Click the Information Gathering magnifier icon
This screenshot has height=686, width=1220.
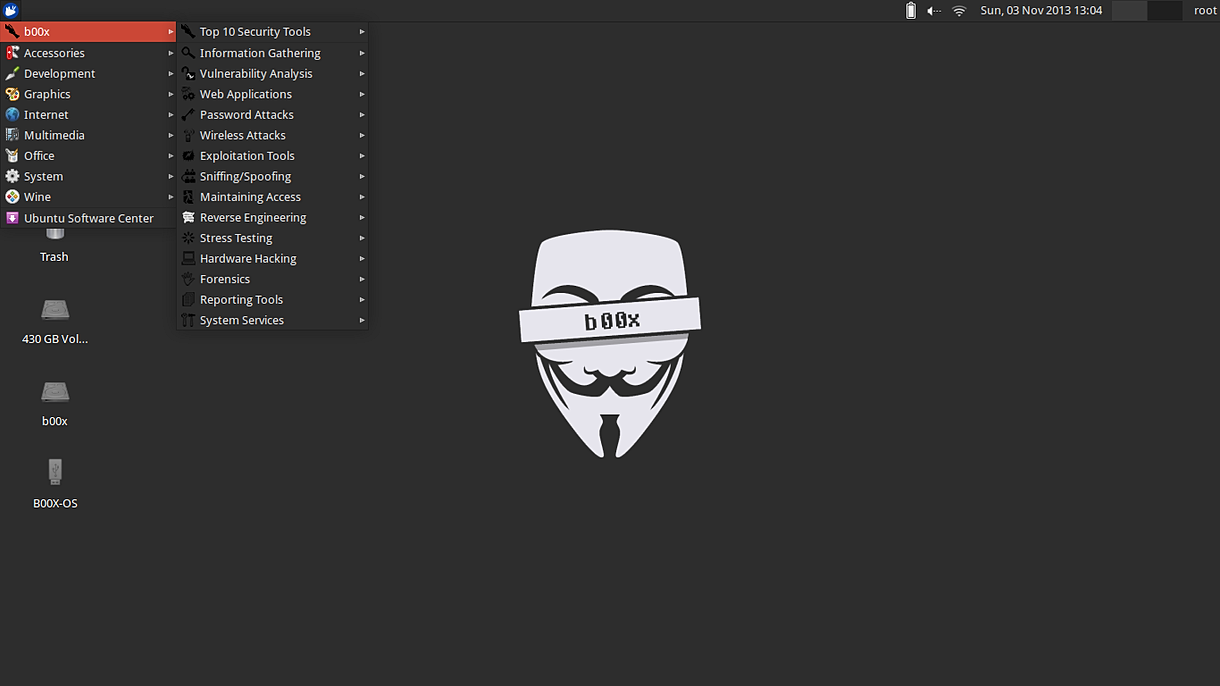[x=188, y=53]
